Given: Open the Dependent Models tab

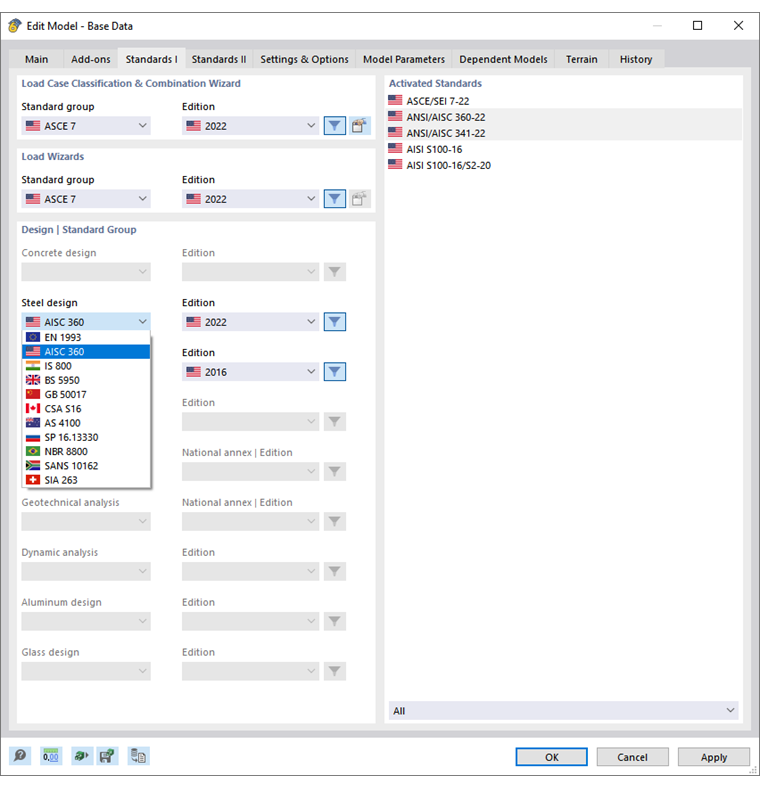Looking at the screenshot, I should [503, 59].
